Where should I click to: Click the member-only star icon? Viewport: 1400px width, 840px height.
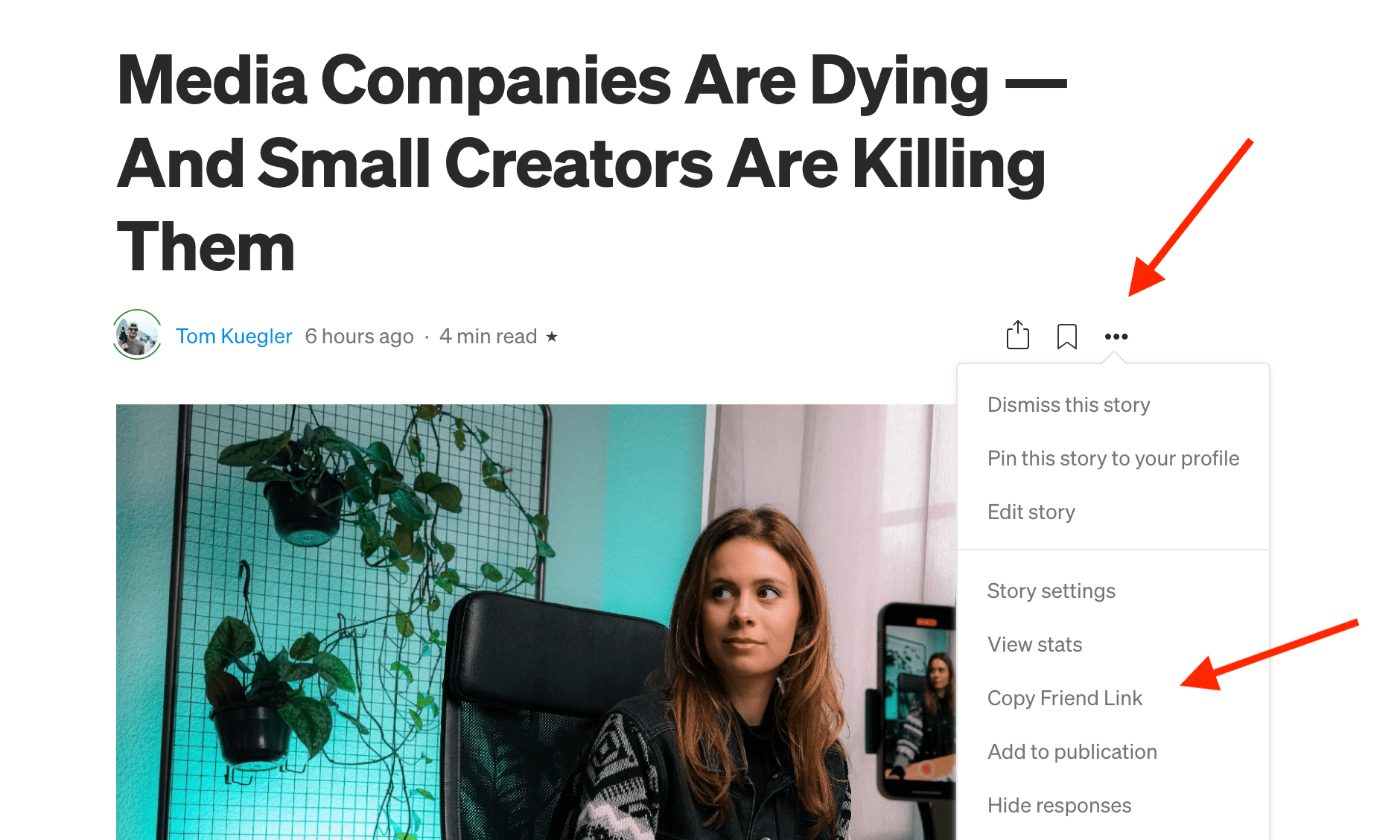pyautogui.click(x=552, y=337)
